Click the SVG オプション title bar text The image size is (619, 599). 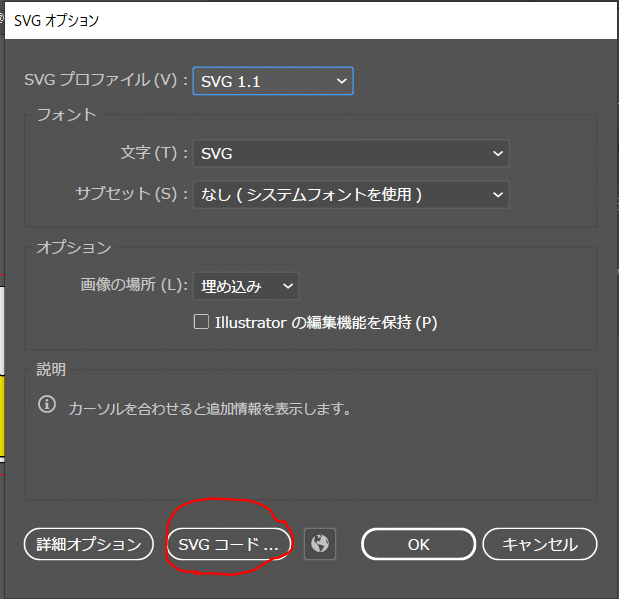56,21
